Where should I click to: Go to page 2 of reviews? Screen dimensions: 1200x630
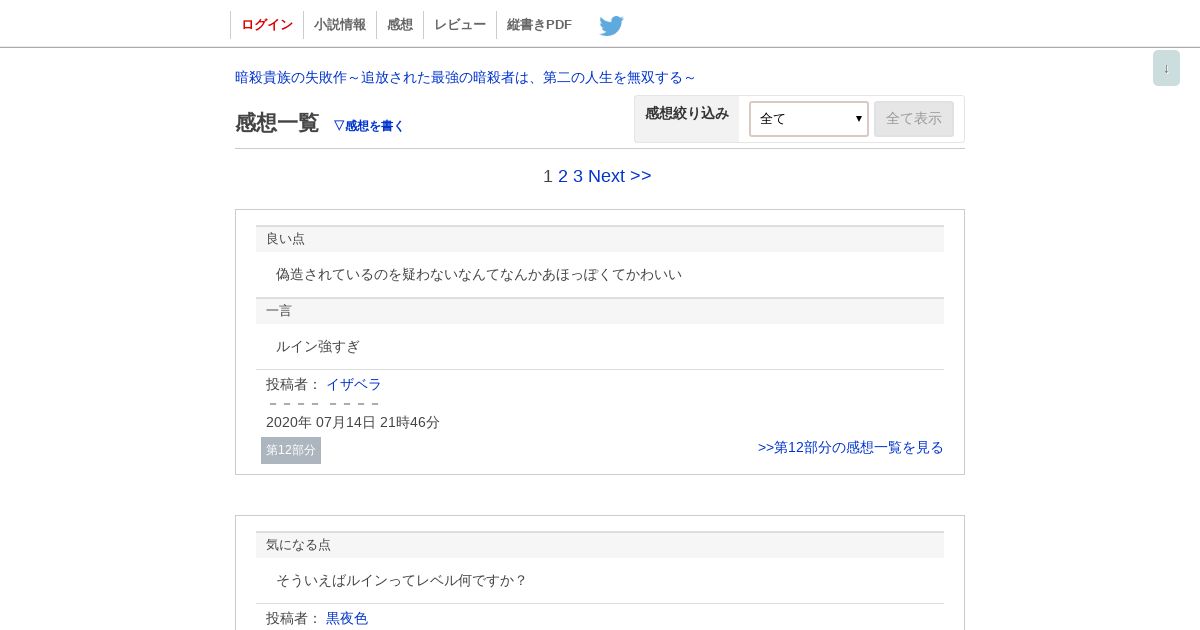(x=563, y=176)
